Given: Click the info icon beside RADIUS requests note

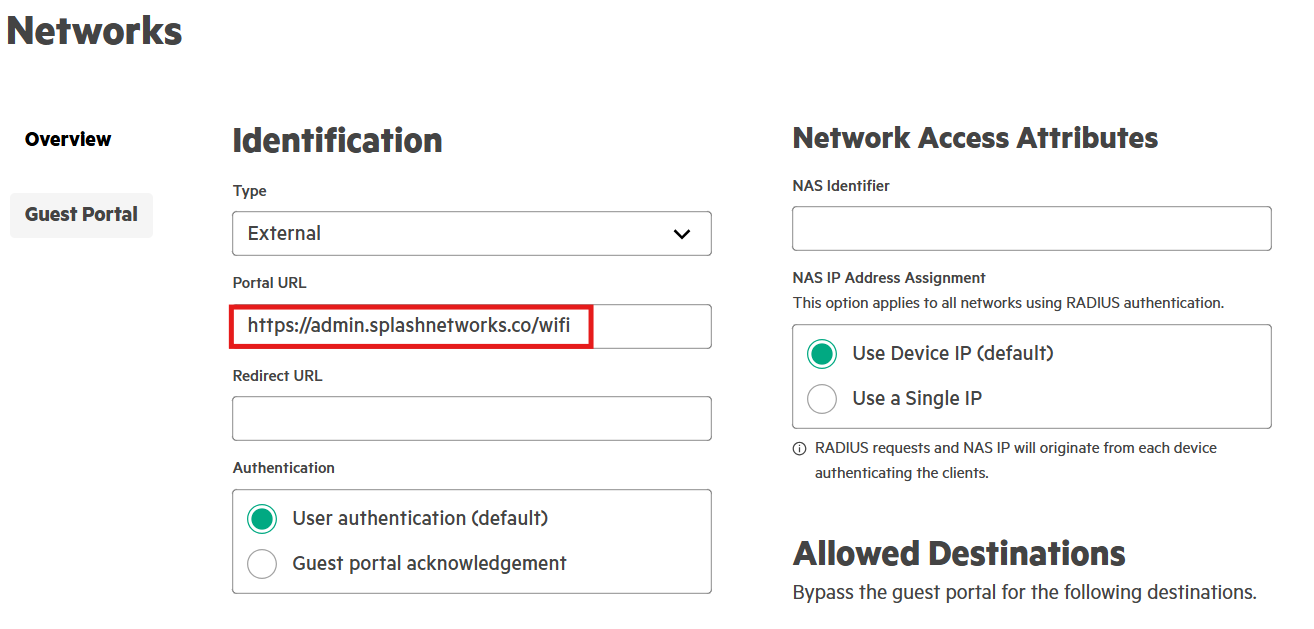Looking at the screenshot, I should coord(799,449).
